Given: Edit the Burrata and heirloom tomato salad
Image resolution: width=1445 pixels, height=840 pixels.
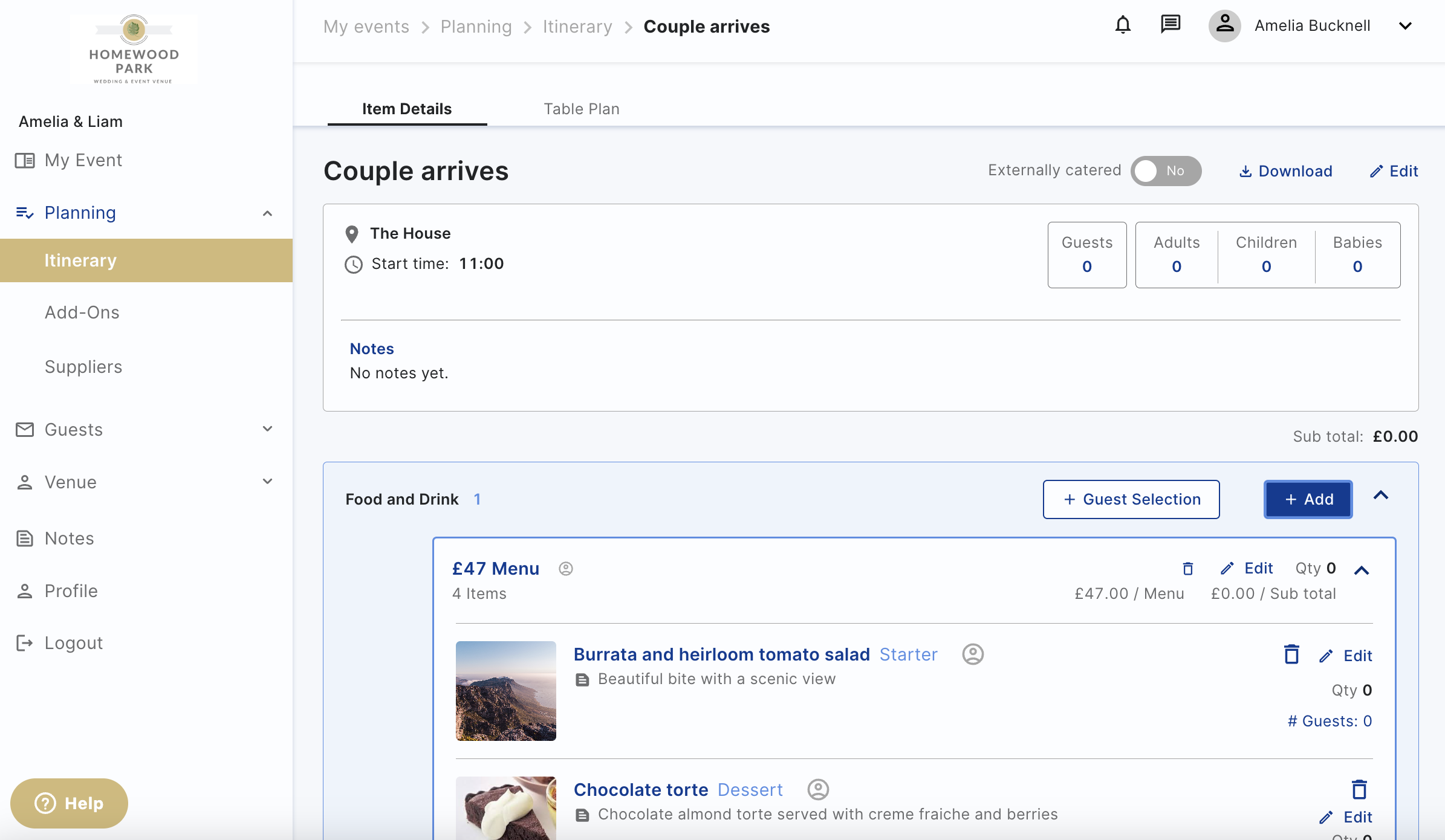Looking at the screenshot, I should (x=1346, y=656).
